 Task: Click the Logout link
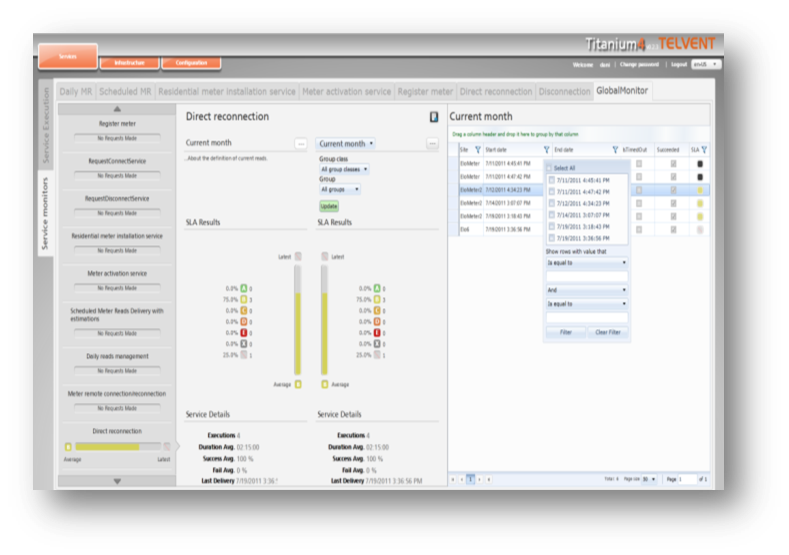tap(679, 64)
